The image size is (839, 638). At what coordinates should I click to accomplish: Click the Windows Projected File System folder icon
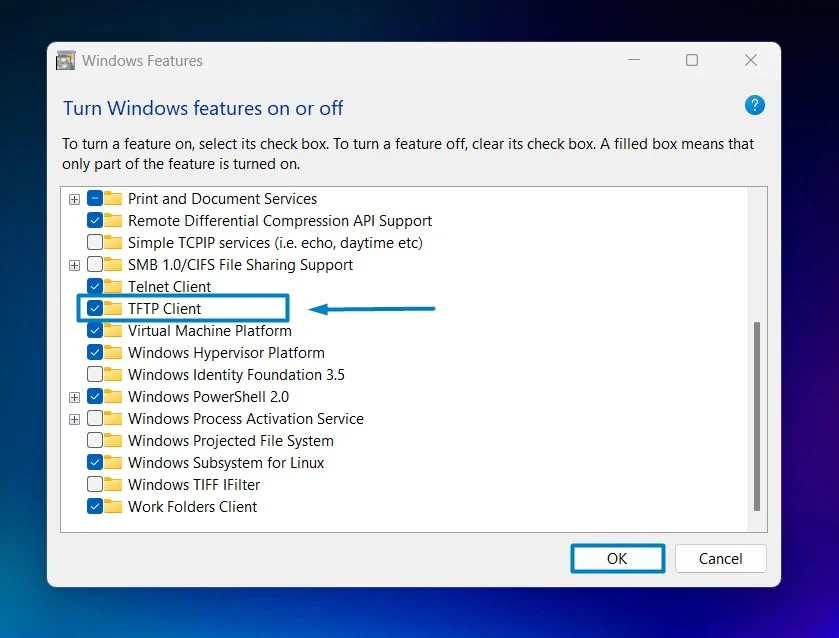click(113, 440)
